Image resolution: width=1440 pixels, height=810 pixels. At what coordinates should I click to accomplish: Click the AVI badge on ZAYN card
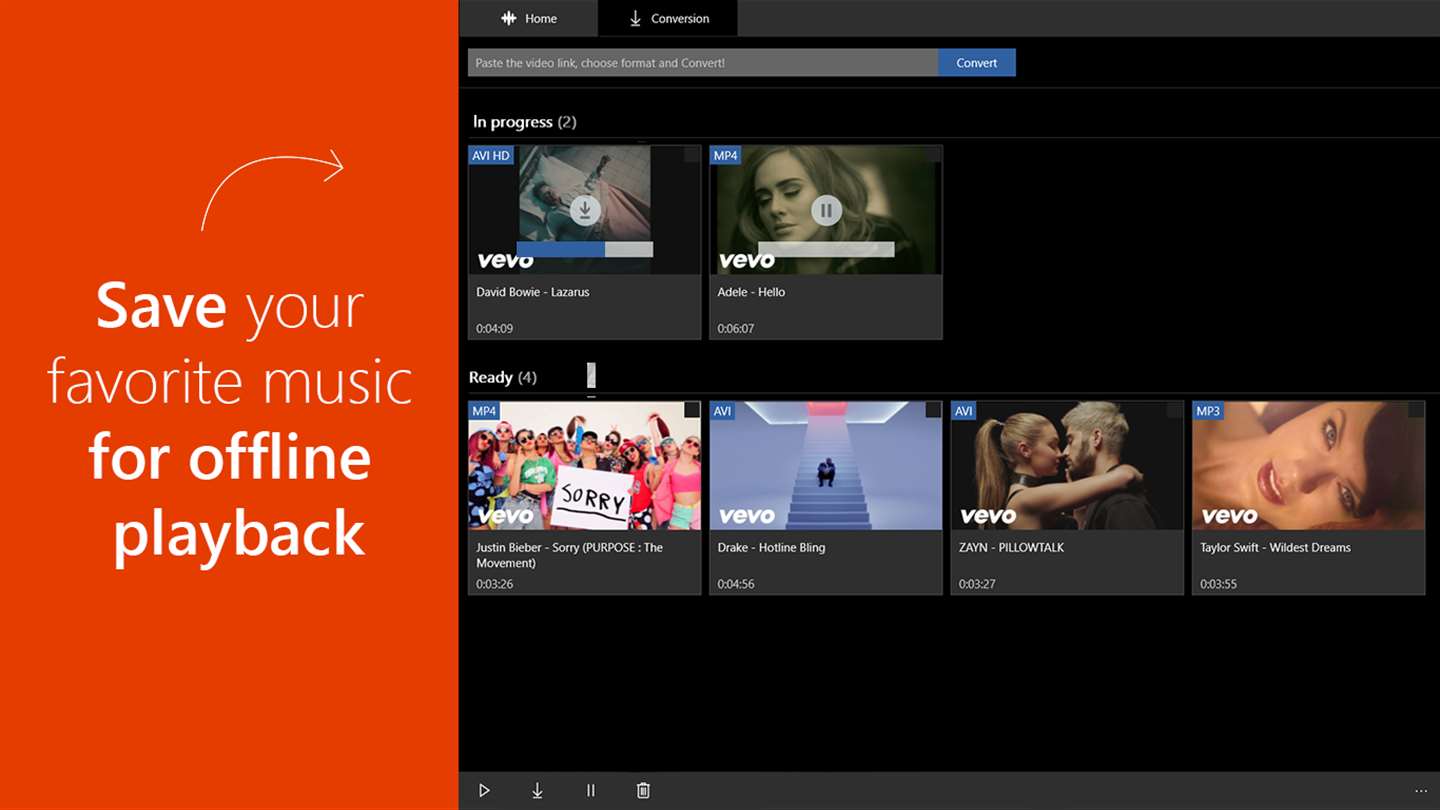pyautogui.click(x=963, y=411)
